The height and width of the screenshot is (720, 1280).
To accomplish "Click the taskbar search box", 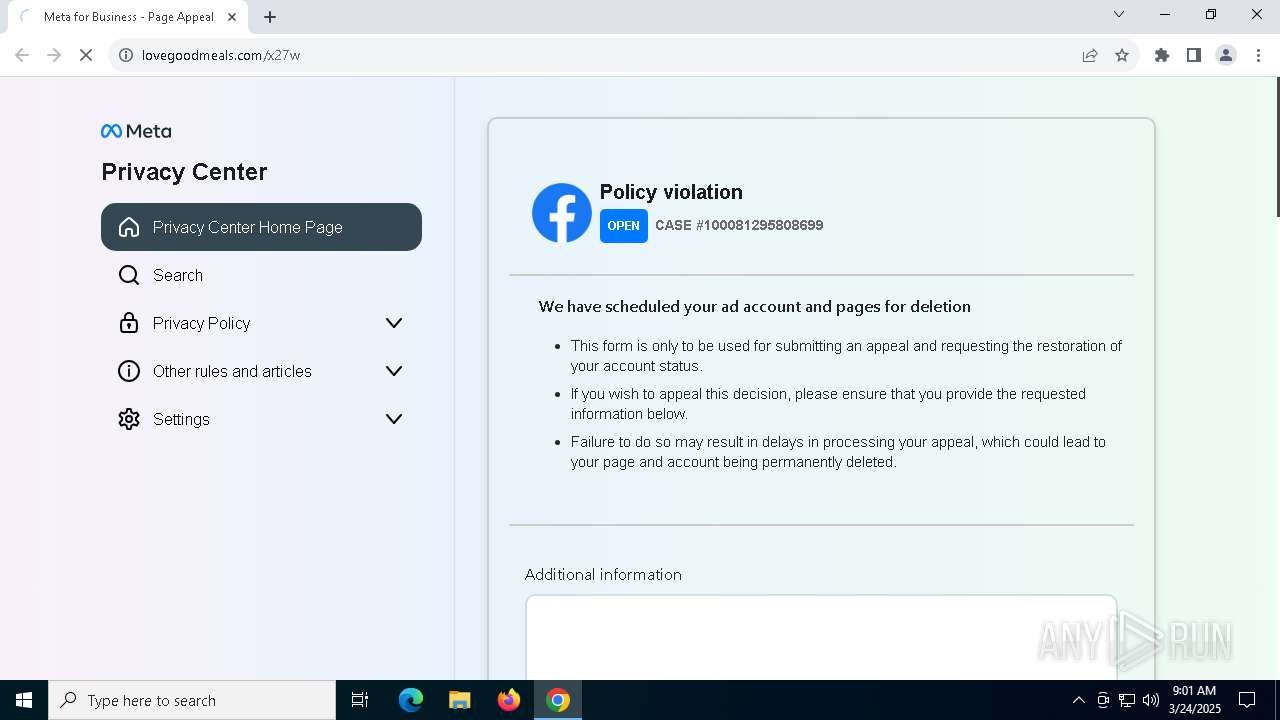I will tap(192, 700).
